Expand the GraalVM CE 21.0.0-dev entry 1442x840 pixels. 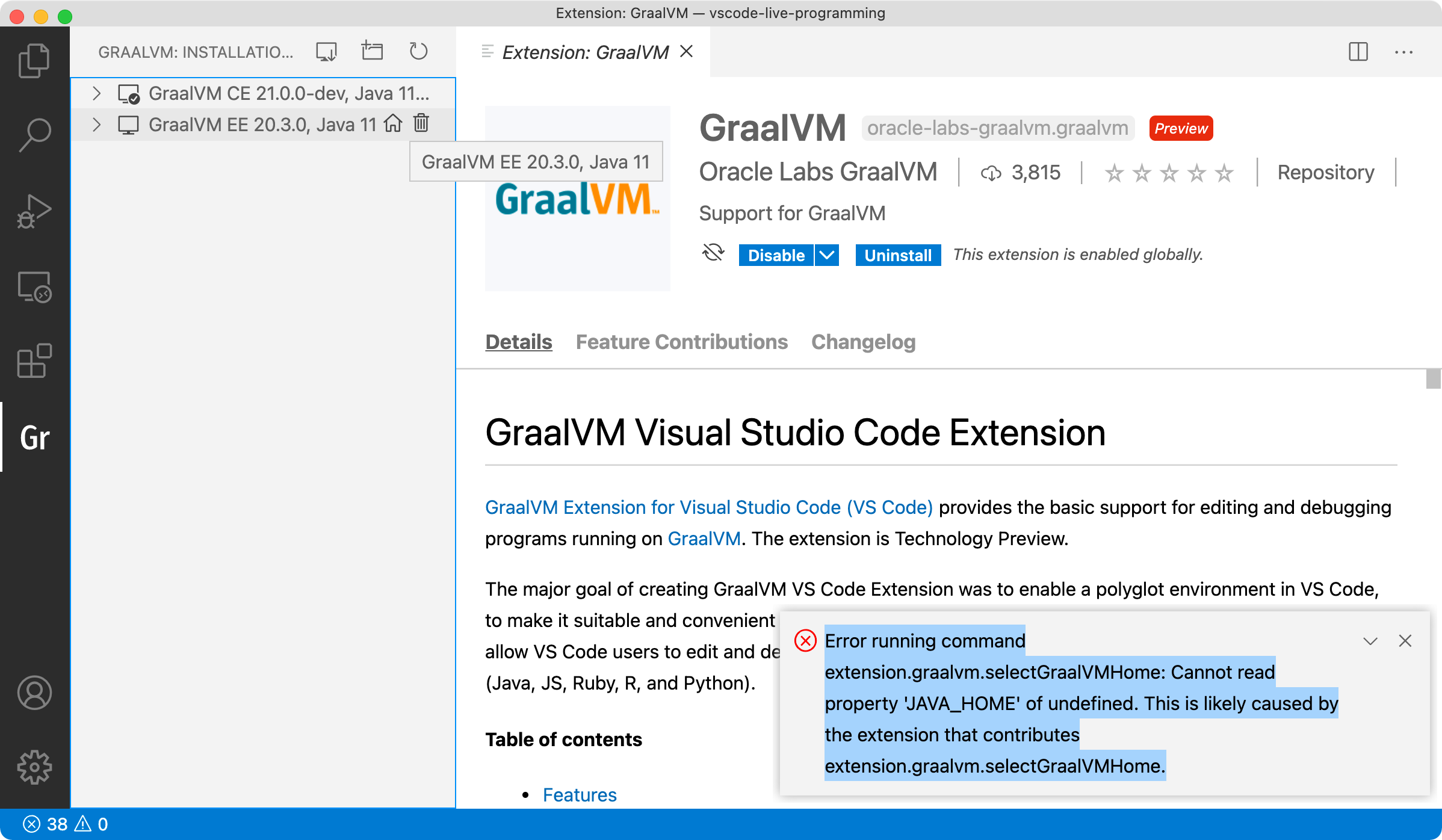96,93
